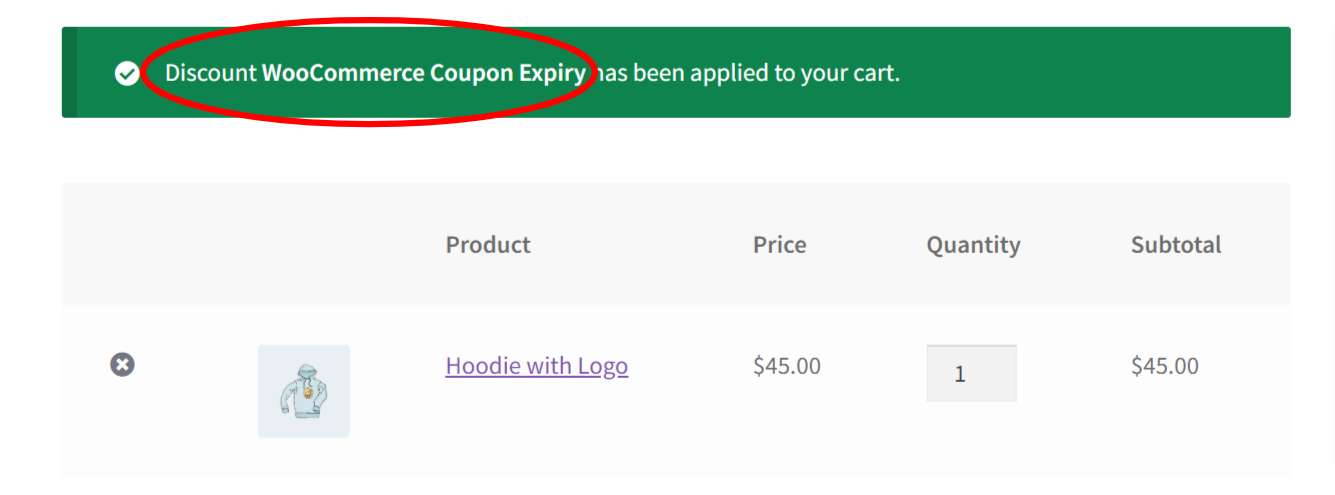This screenshot has width=1335, height=495.
Task: Click the success checkmark icon in notice
Action: 127,73
